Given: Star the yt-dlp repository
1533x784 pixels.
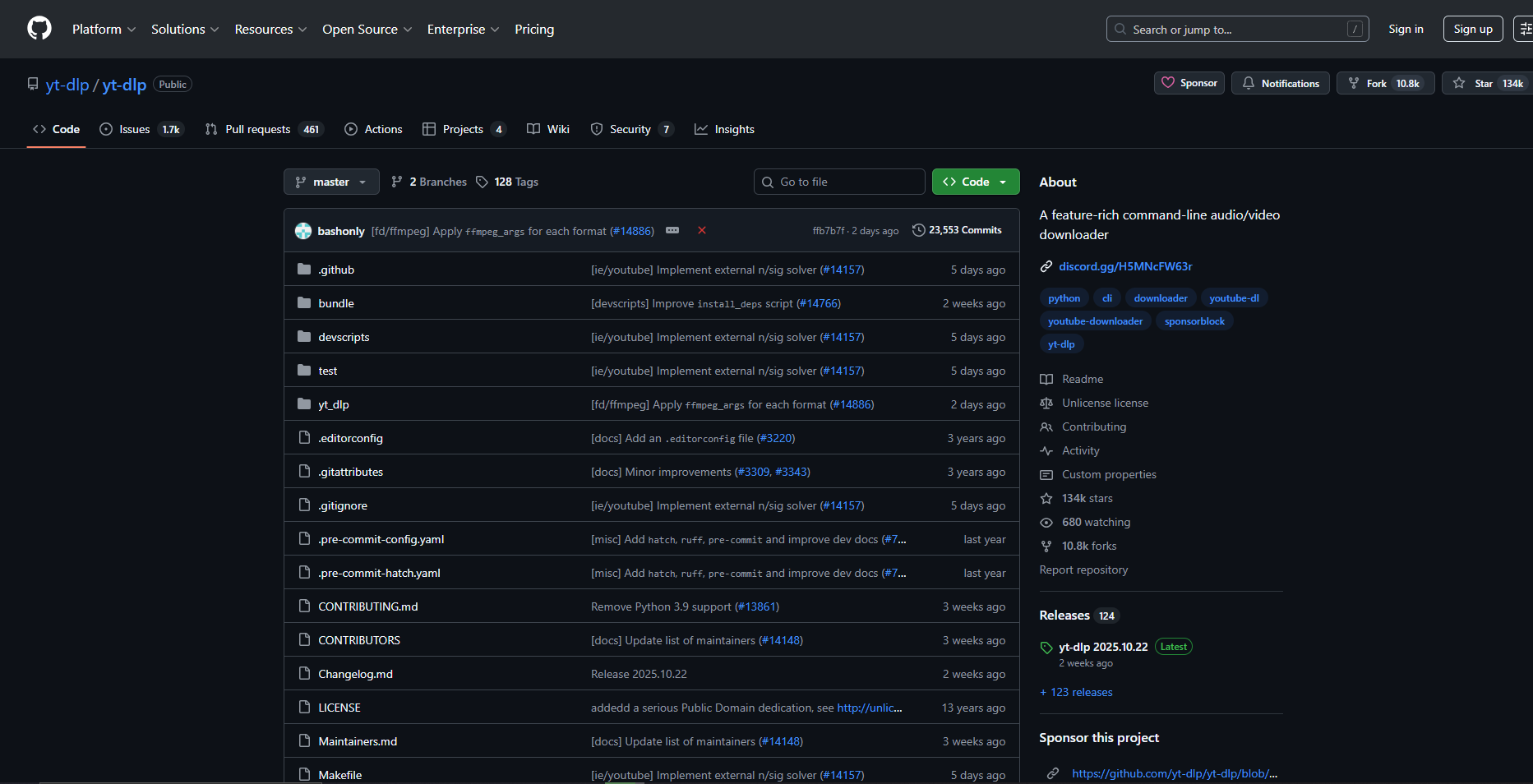Looking at the screenshot, I should tap(1486, 83).
